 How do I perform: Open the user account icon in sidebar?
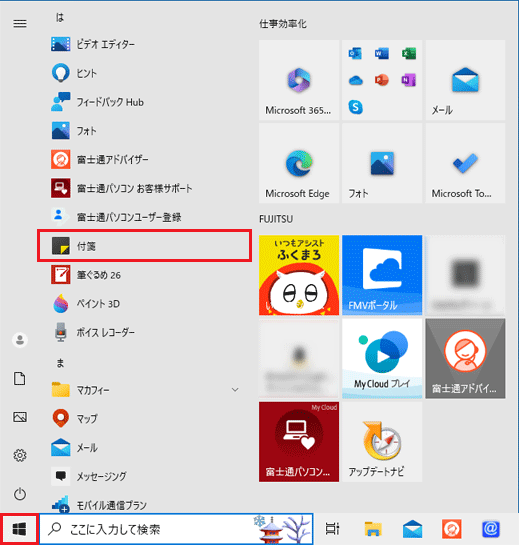click(20, 340)
